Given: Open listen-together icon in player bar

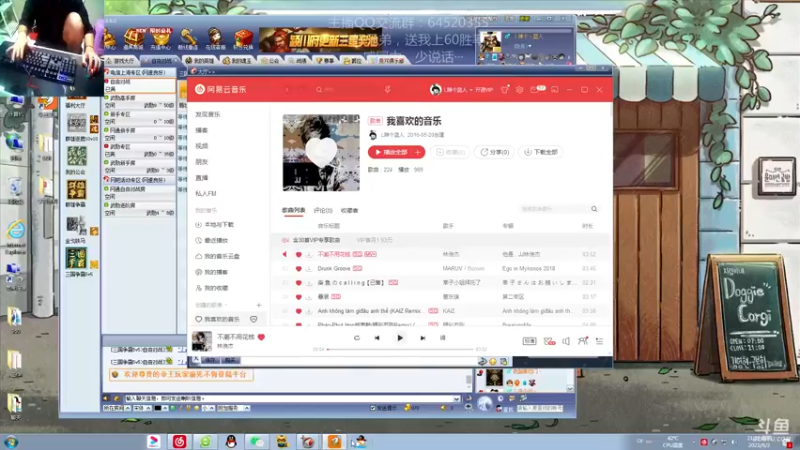Looking at the screenshot, I should point(583,341).
